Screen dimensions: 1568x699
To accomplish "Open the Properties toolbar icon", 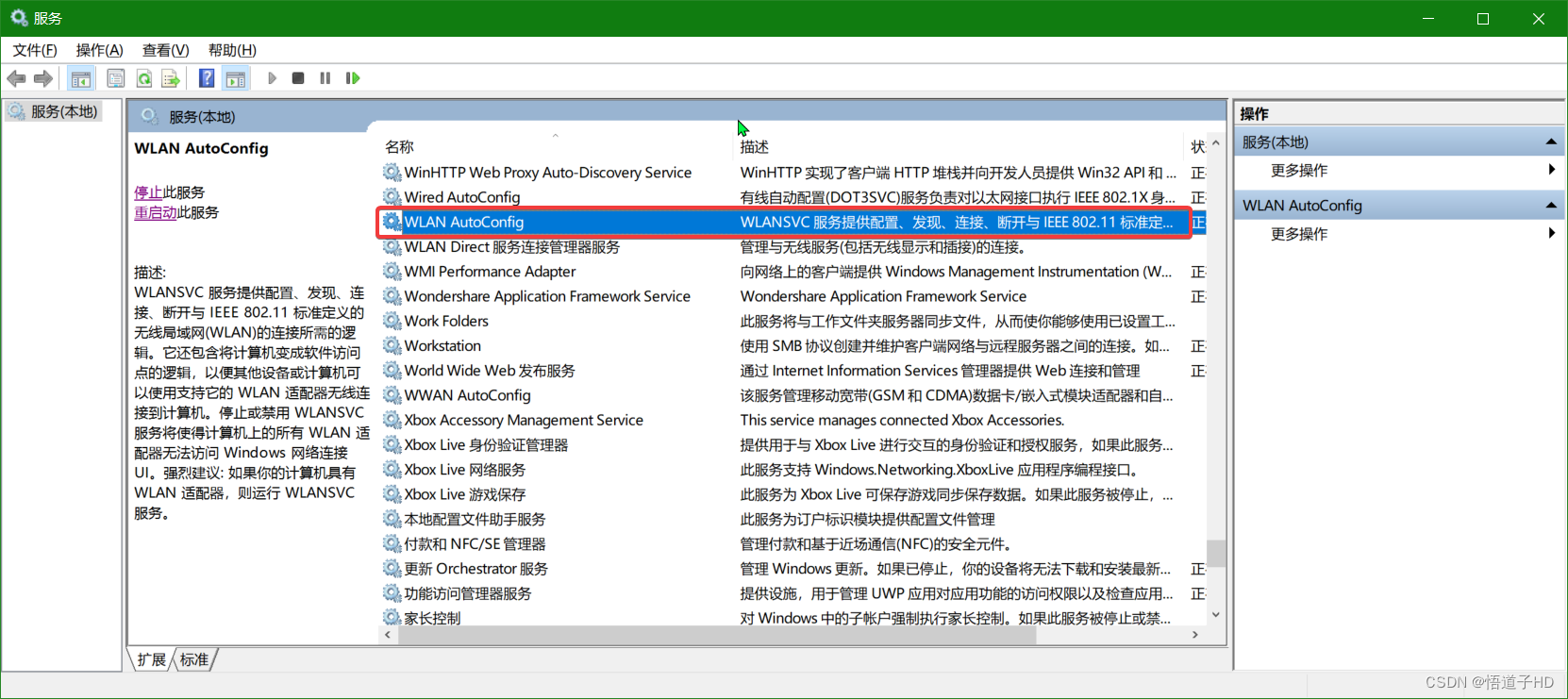I will [x=116, y=78].
